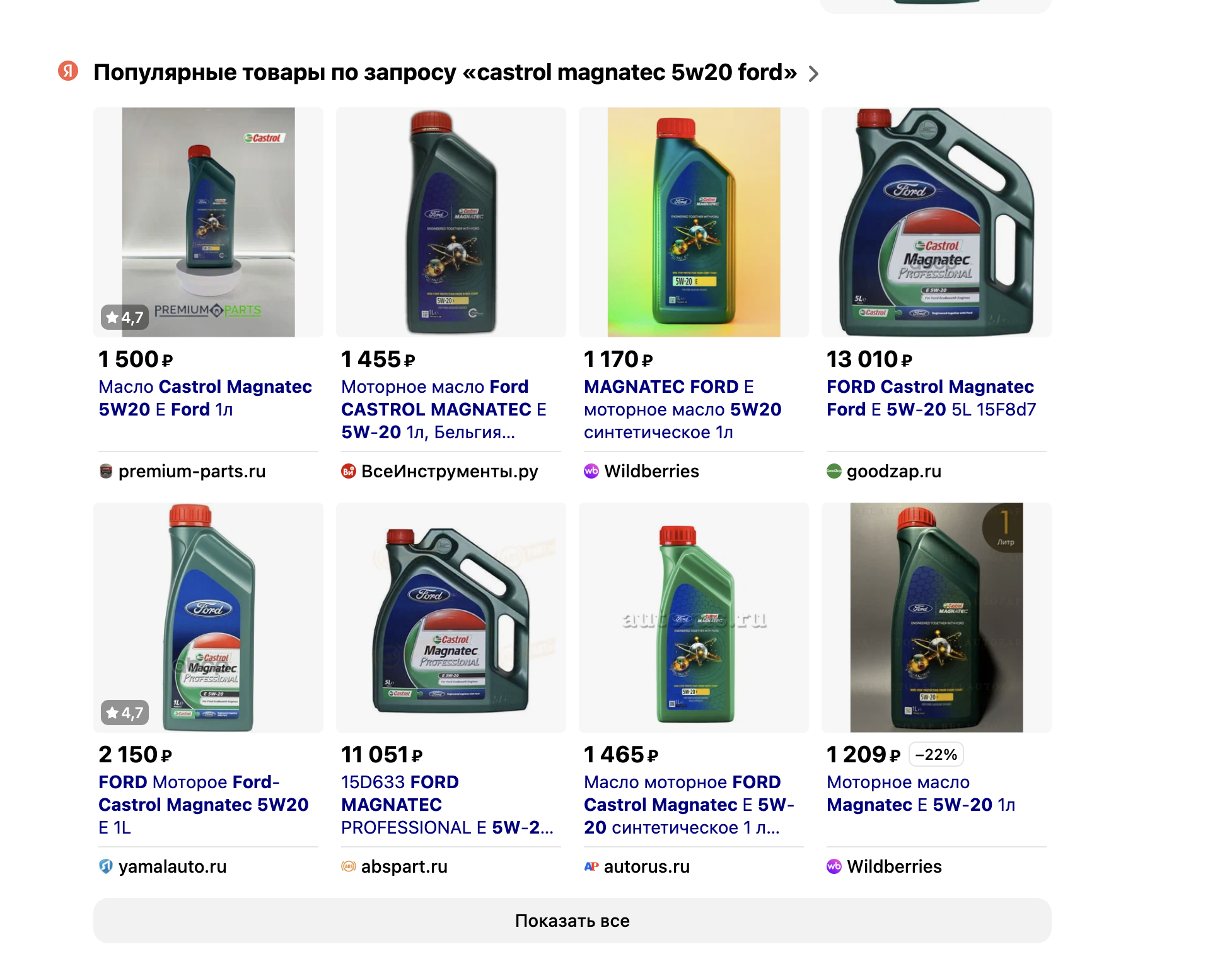The height and width of the screenshot is (966, 1232).
Task: Click the 4,7 rating badge on the yamalauto product
Action: [x=125, y=713]
